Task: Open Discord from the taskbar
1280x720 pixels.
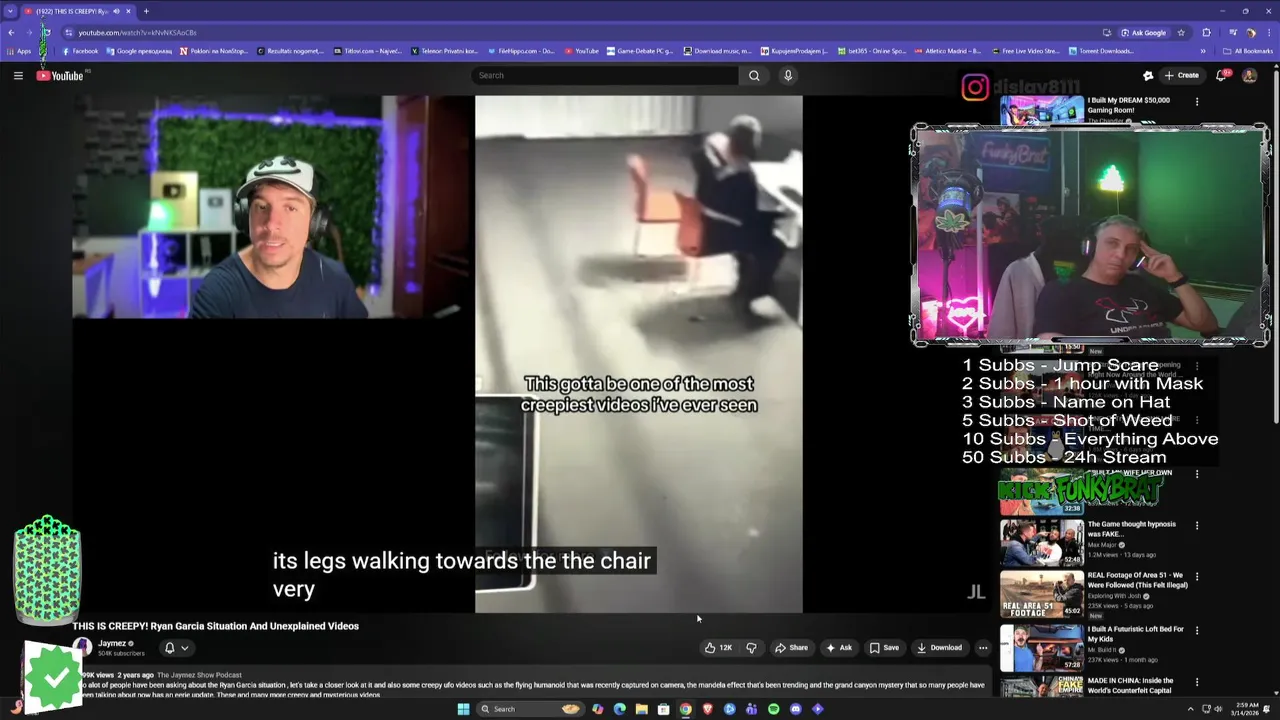Action: click(x=796, y=709)
